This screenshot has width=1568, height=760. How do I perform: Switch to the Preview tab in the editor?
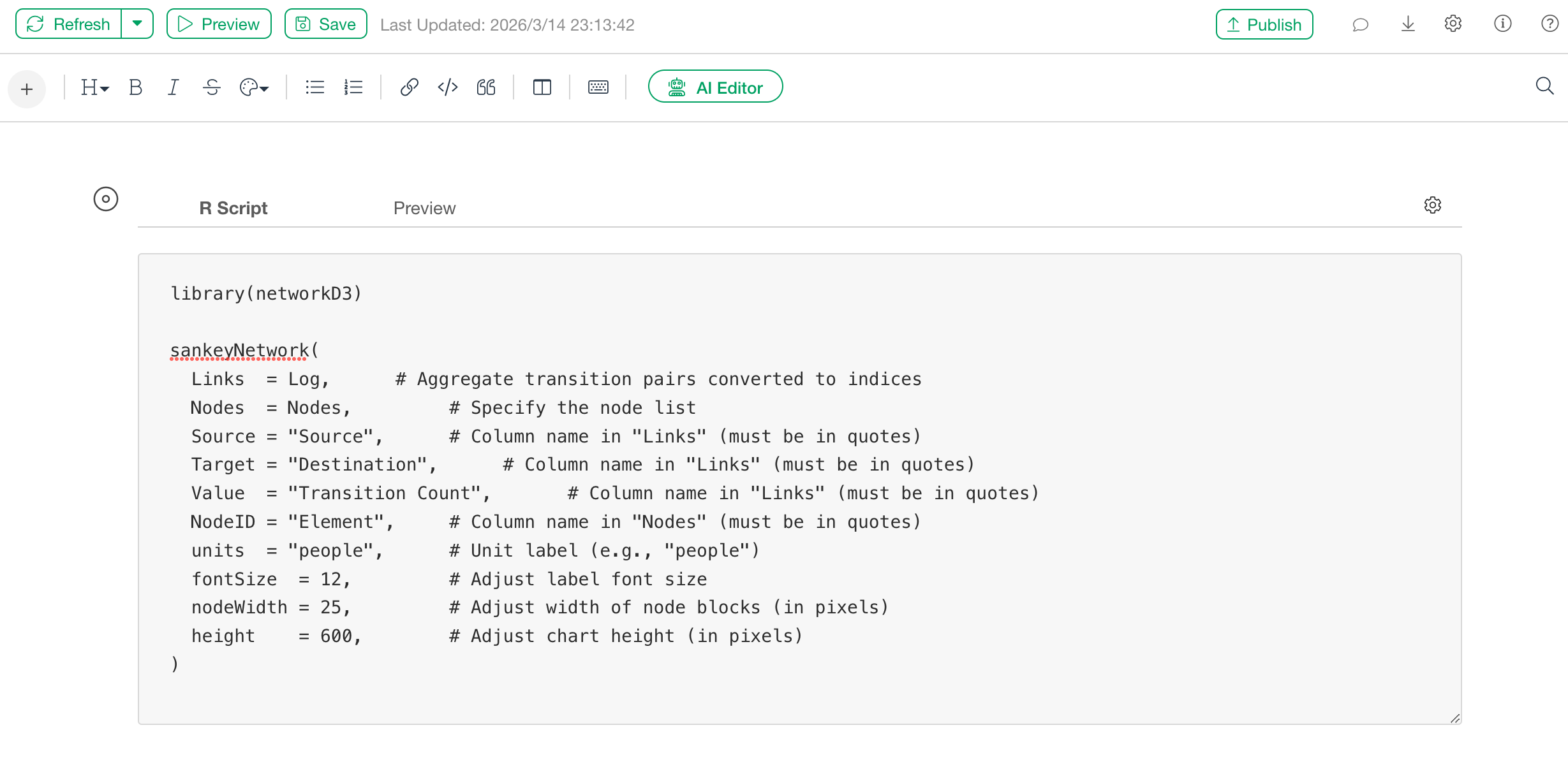[424, 208]
